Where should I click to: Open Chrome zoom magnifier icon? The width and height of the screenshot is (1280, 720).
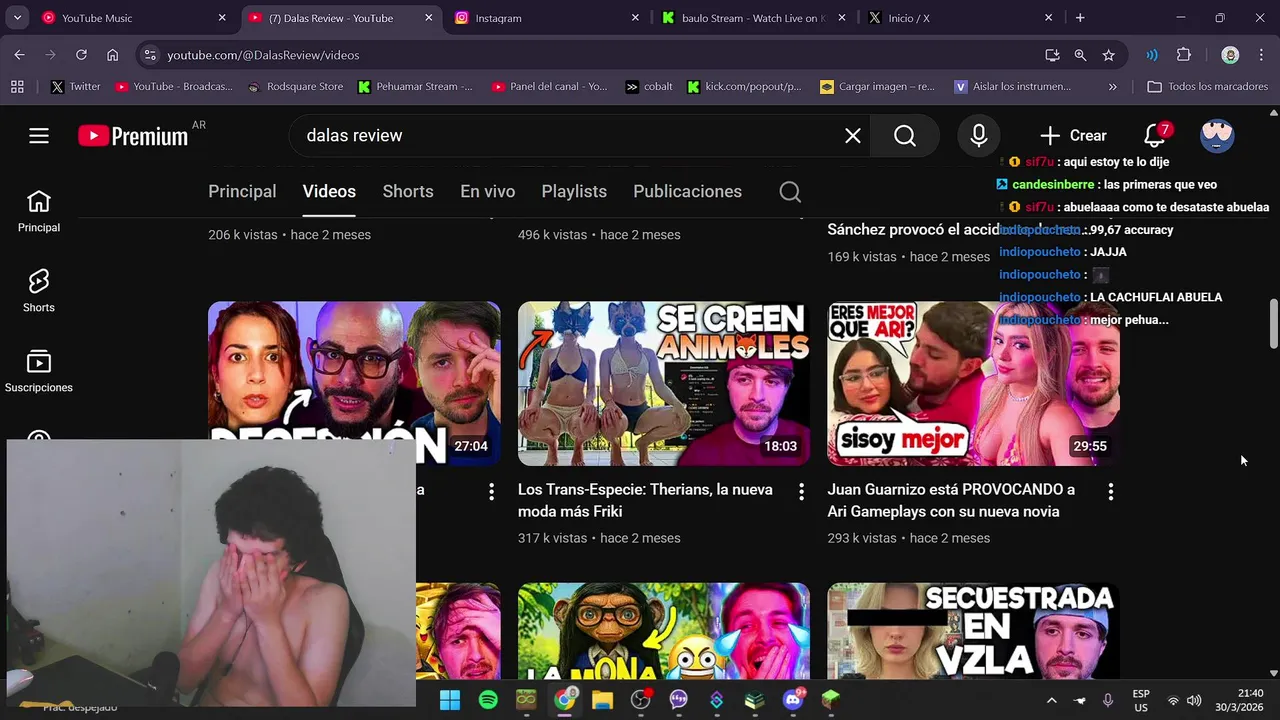click(1080, 55)
